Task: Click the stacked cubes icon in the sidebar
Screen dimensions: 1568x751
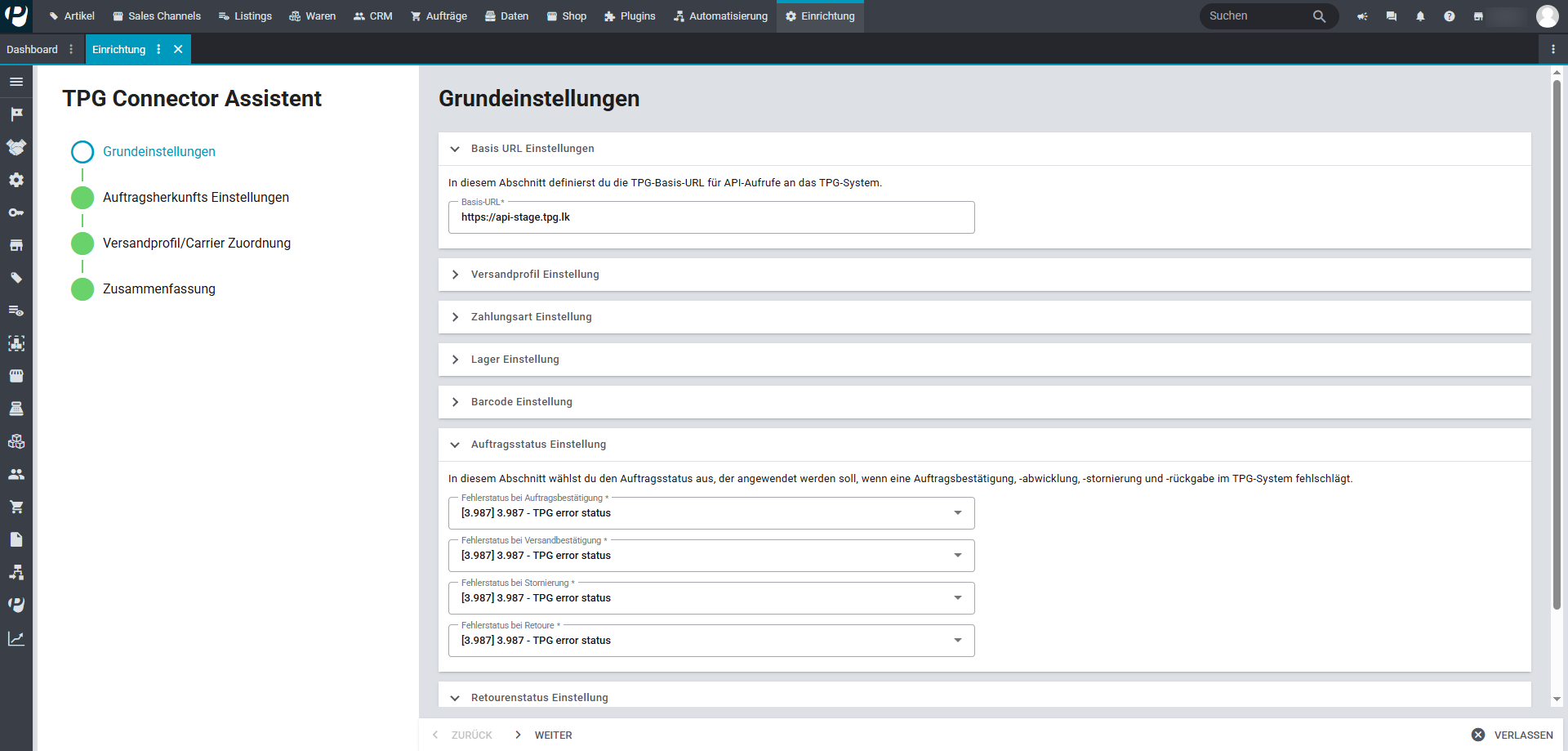Action: 16,441
